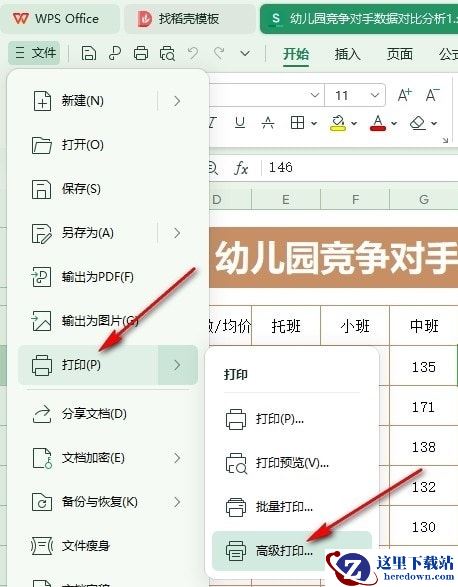Click the print icon in quick toolbar

(141, 53)
